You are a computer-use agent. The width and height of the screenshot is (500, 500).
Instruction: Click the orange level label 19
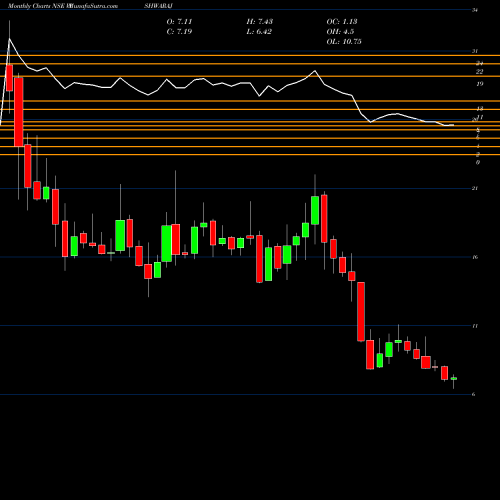480,84
